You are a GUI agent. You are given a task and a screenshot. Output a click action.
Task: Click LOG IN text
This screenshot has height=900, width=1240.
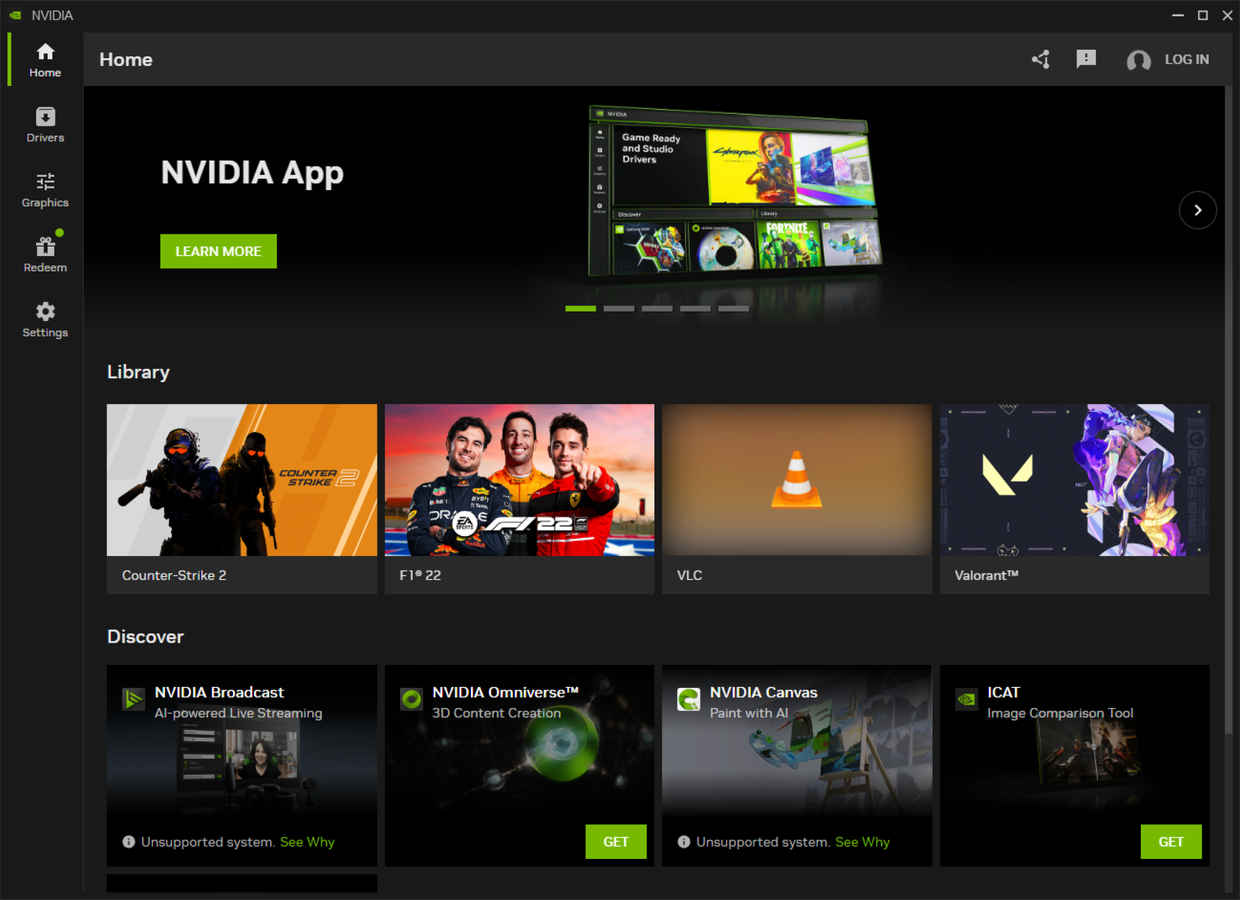(1187, 60)
